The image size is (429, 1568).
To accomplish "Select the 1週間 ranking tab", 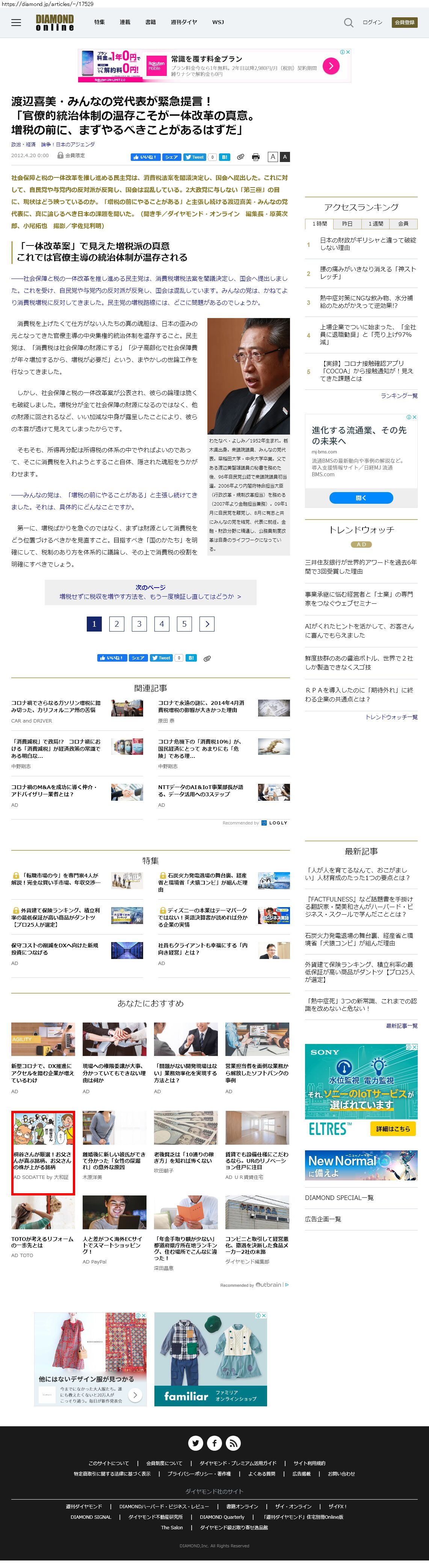I will pyautogui.click(x=375, y=223).
